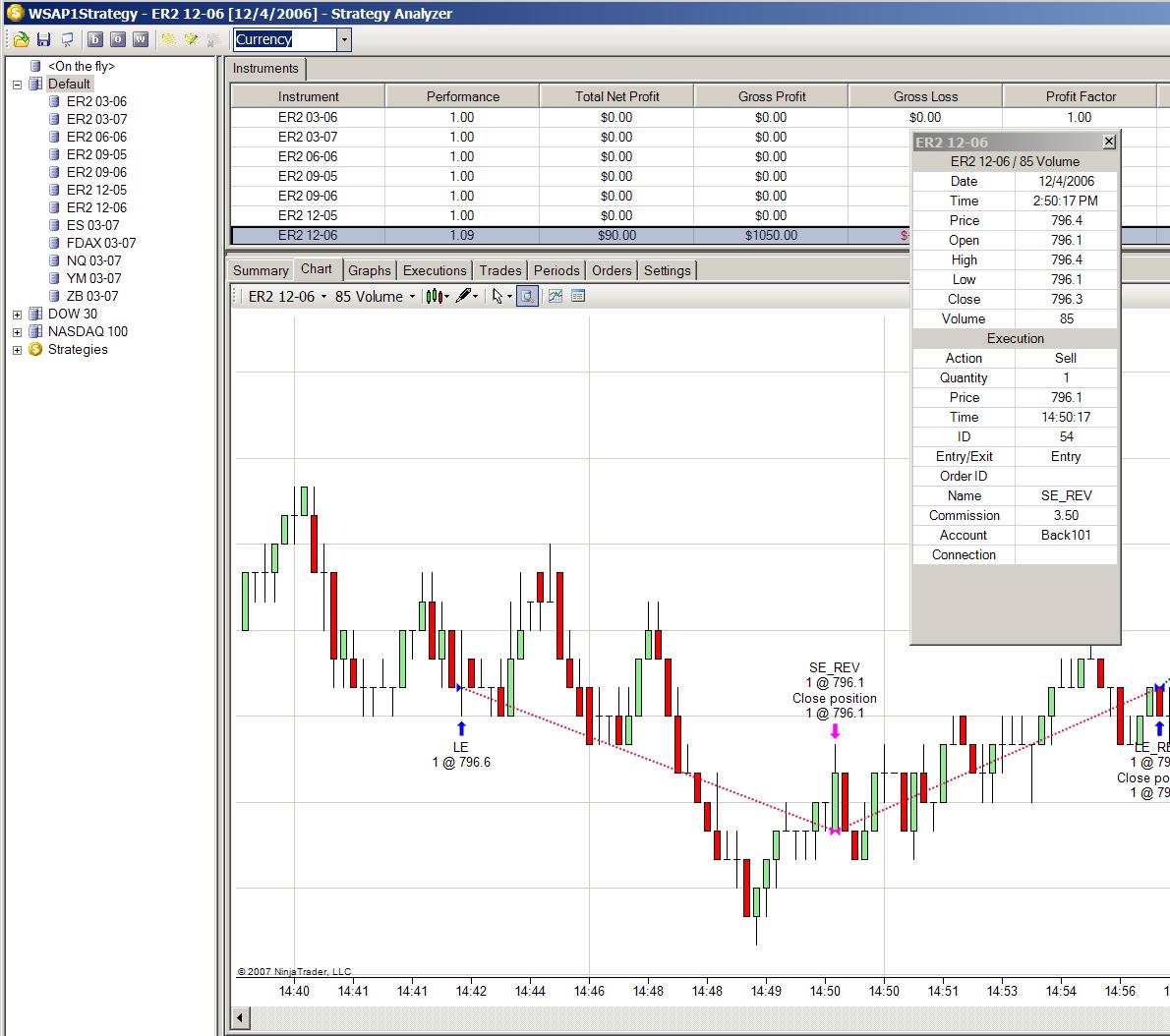Screen dimensions: 1170x1036
Task: Click the yellow notes list icon
Action: point(169,39)
